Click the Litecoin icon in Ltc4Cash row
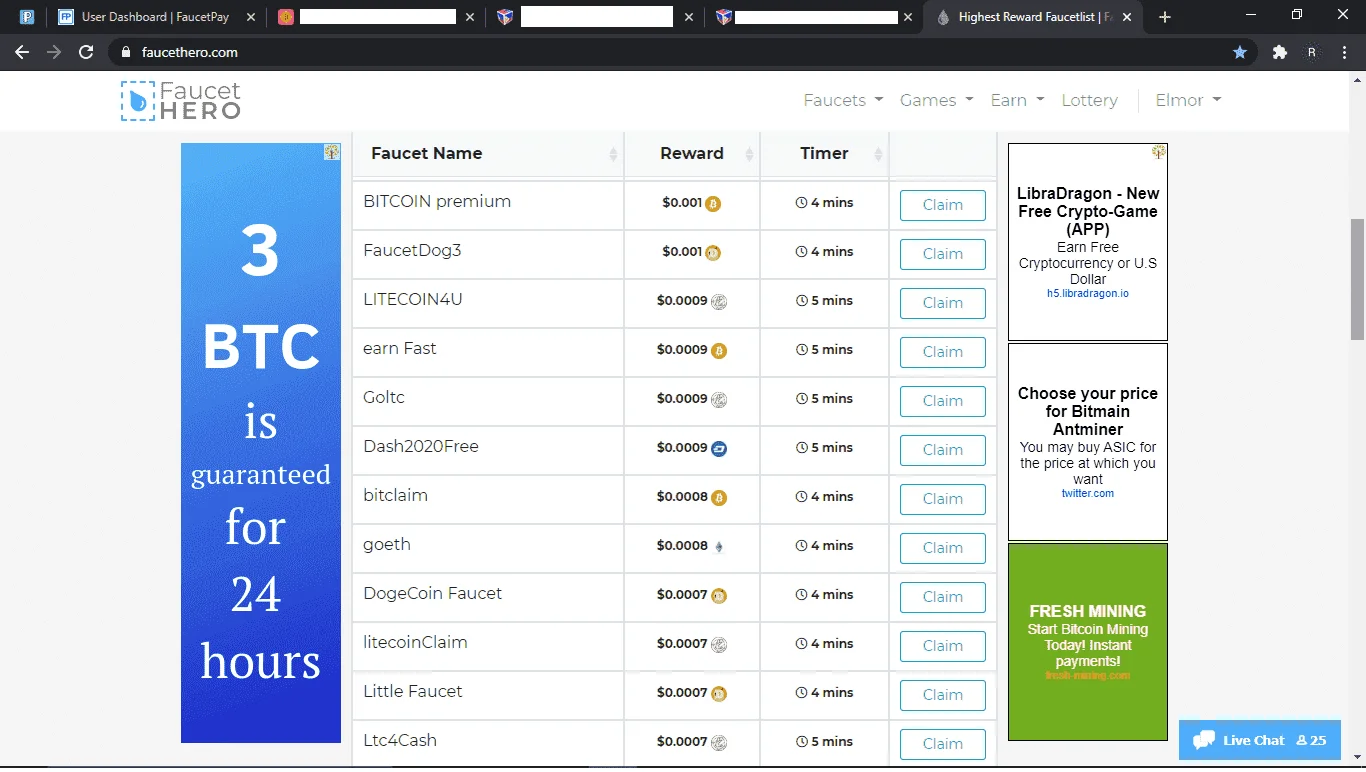The image size is (1366, 772). pyautogui.click(x=719, y=743)
